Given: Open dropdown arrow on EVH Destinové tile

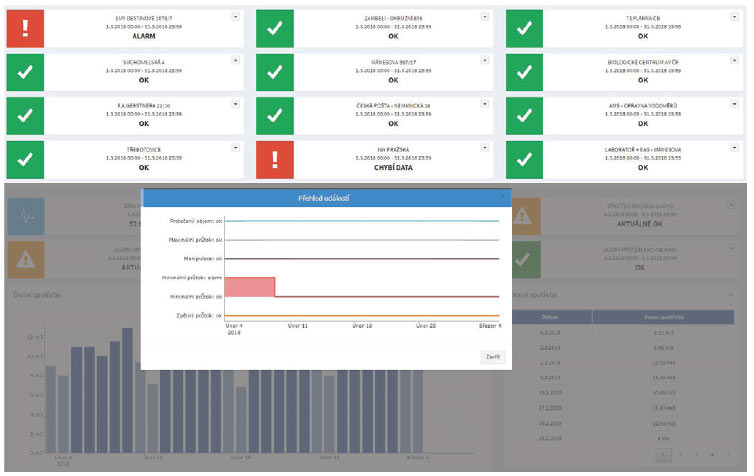Looking at the screenshot, I should click(235, 17).
